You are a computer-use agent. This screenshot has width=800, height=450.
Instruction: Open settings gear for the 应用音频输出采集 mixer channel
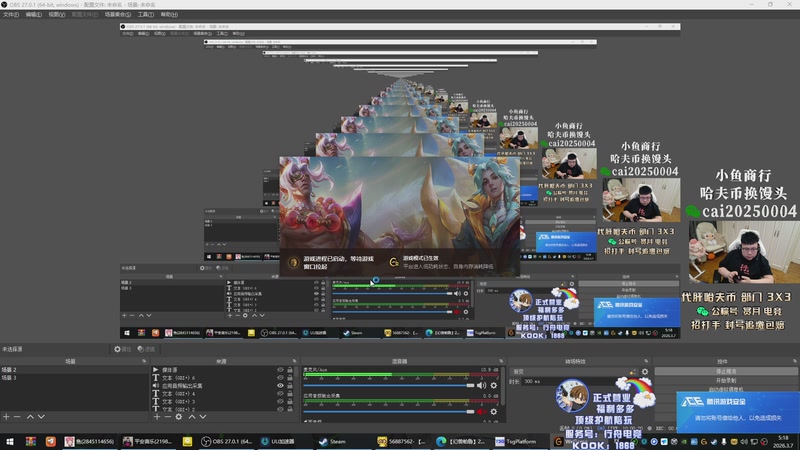click(493, 412)
